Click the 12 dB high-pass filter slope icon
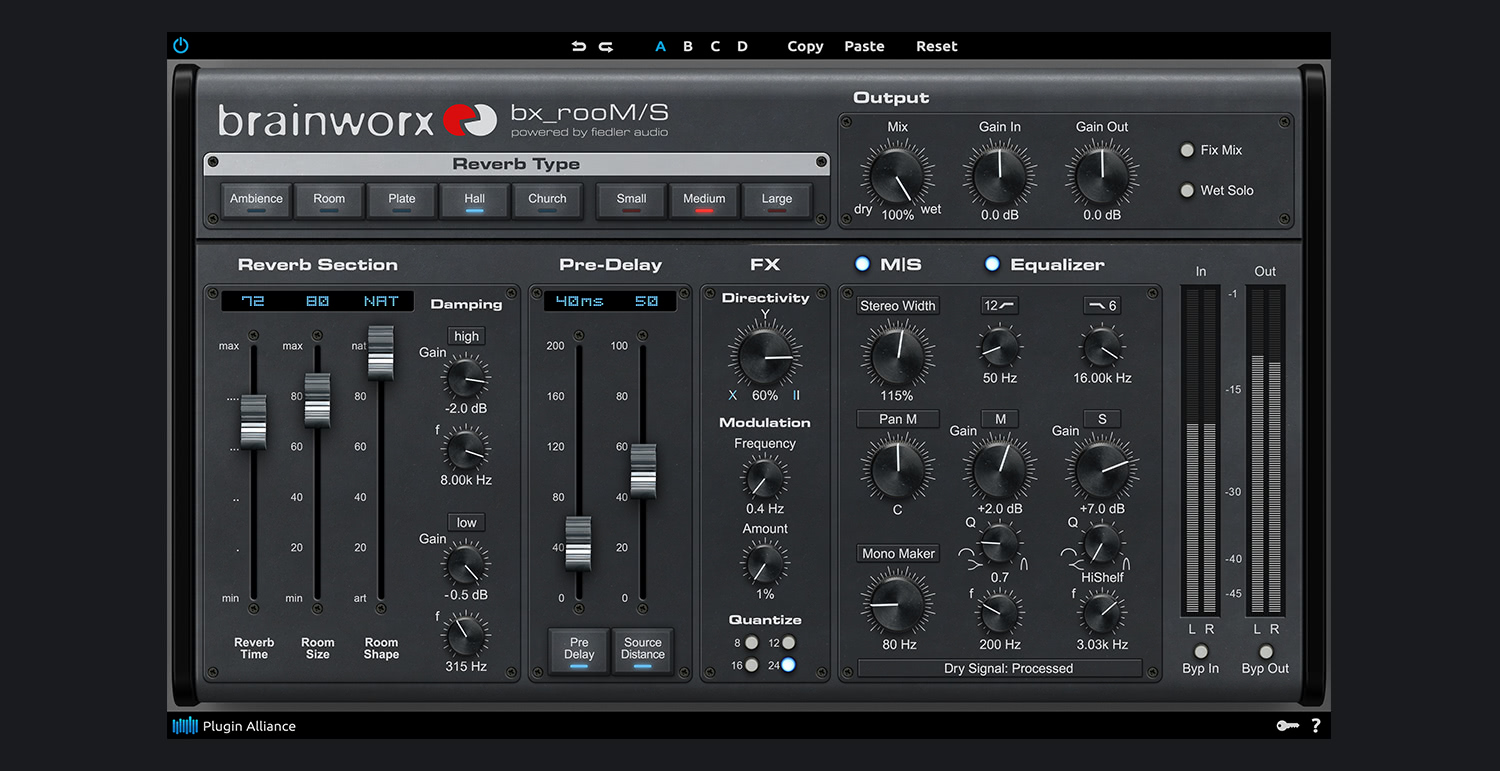The width and height of the screenshot is (1500, 771). pos(999,306)
